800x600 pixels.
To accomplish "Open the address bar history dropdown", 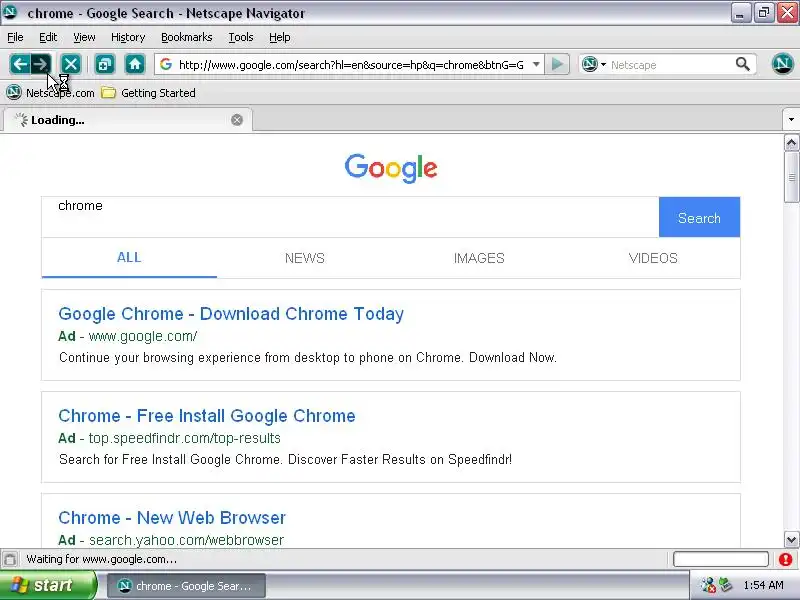I will click(536, 64).
